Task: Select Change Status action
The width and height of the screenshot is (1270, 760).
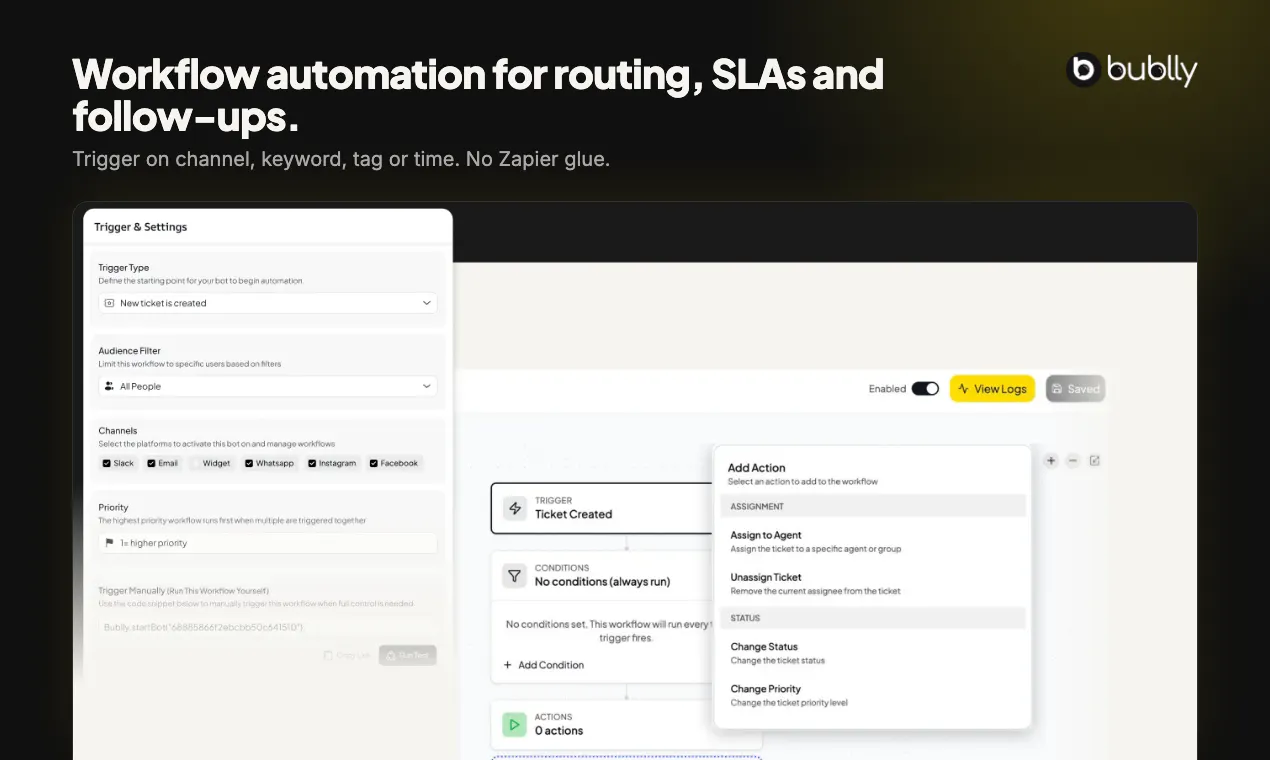Action: (872, 653)
